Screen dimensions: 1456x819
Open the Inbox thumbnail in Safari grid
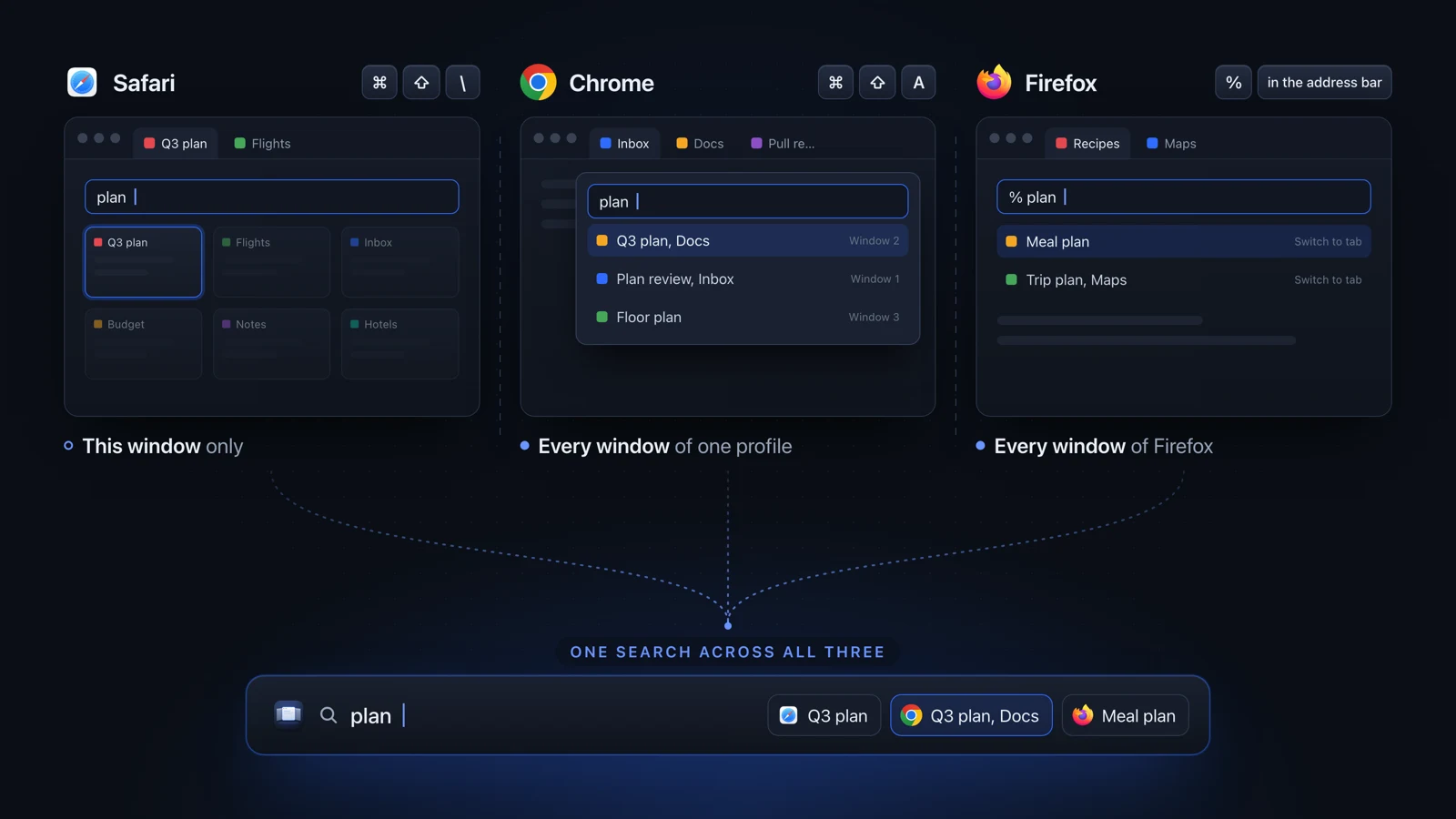(400, 262)
